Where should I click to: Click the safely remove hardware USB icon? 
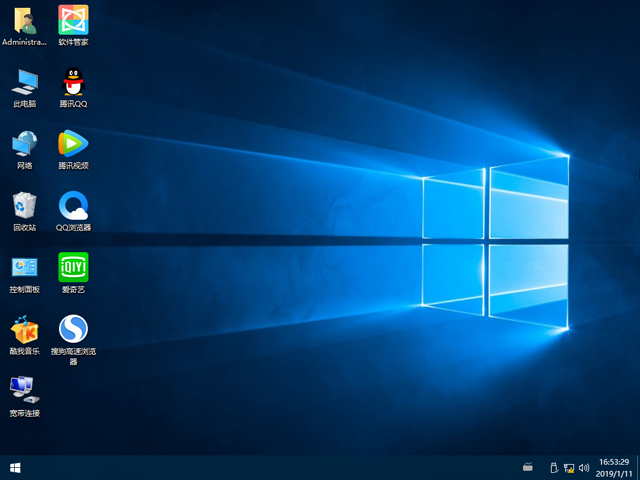(x=553, y=467)
